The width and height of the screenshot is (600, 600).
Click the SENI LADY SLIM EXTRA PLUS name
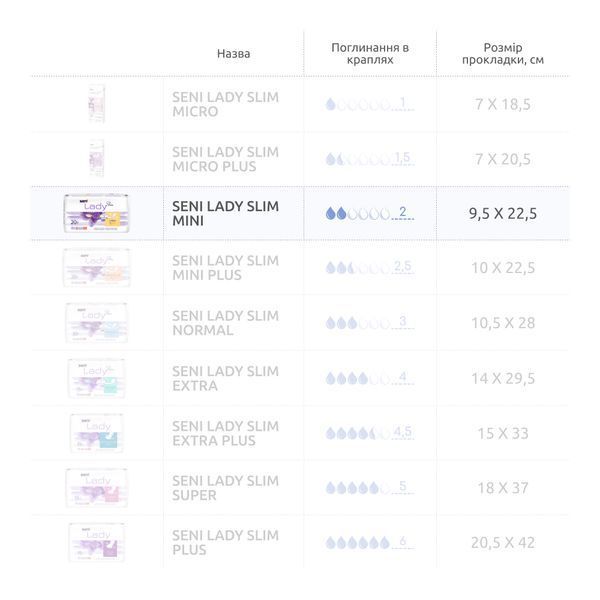coord(225,433)
